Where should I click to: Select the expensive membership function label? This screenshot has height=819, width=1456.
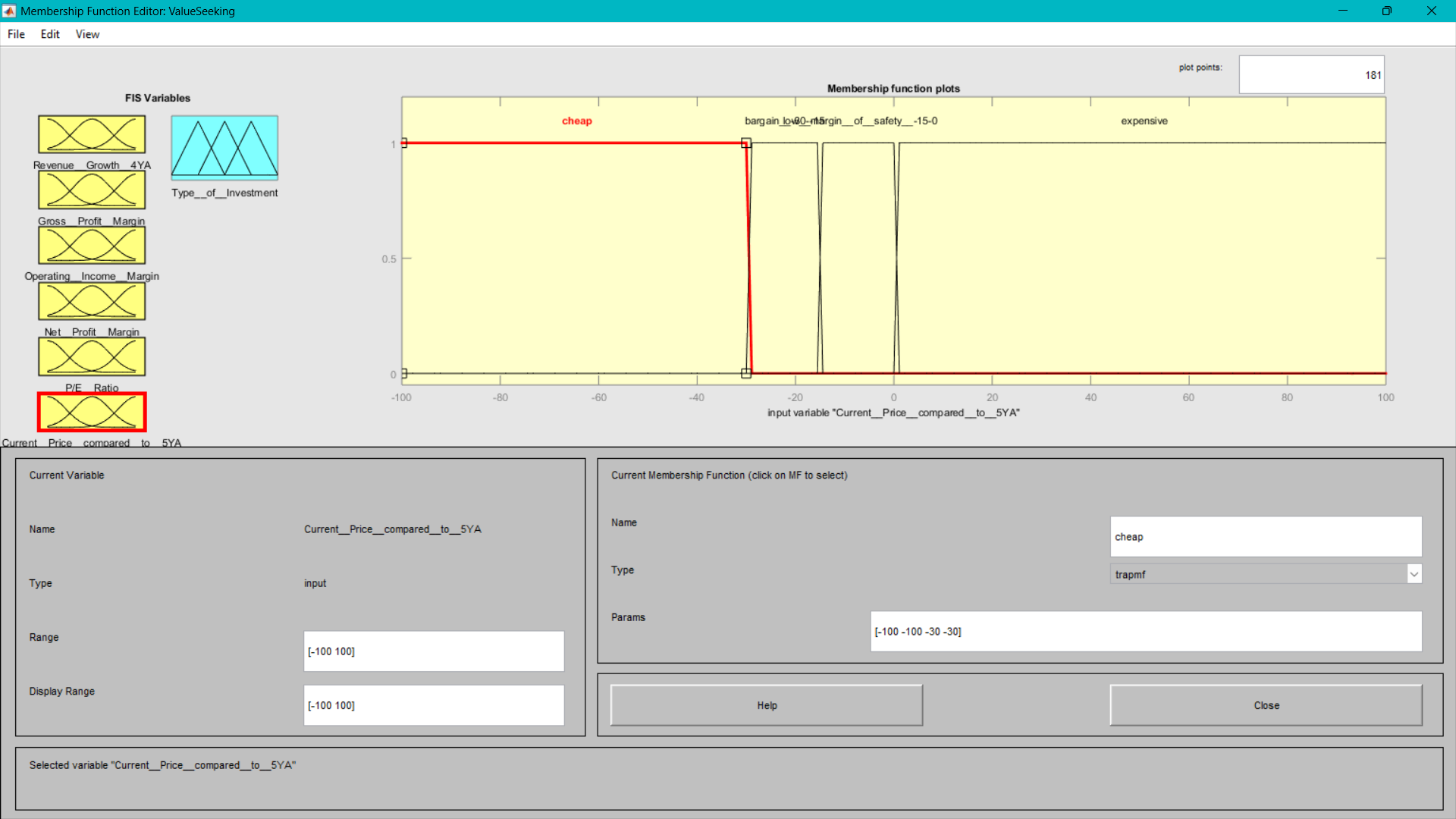click(1144, 121)
